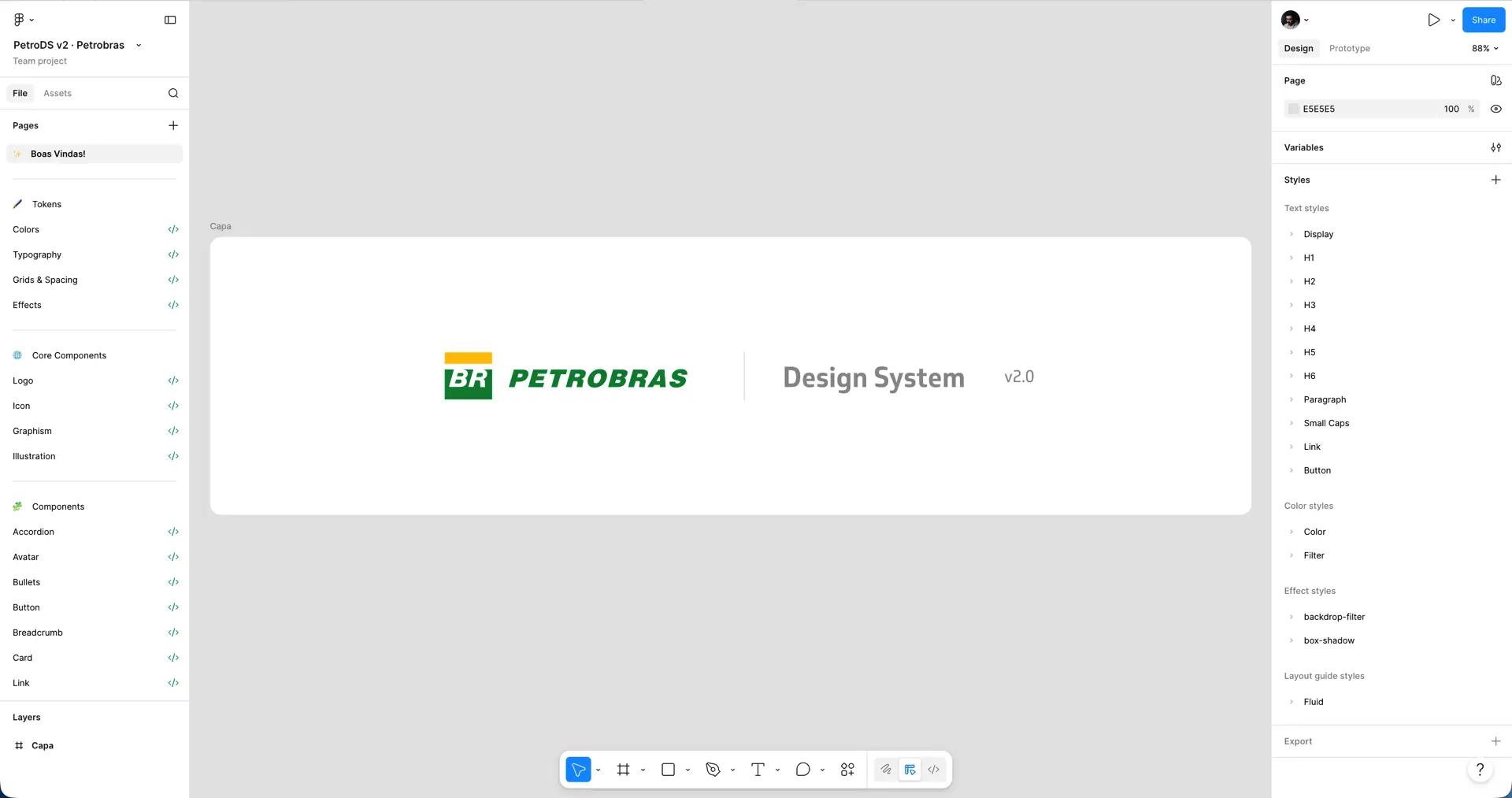Expand the box-shadow effect style group
The height and width of the screenshot is (798, 1512).
1291,640
